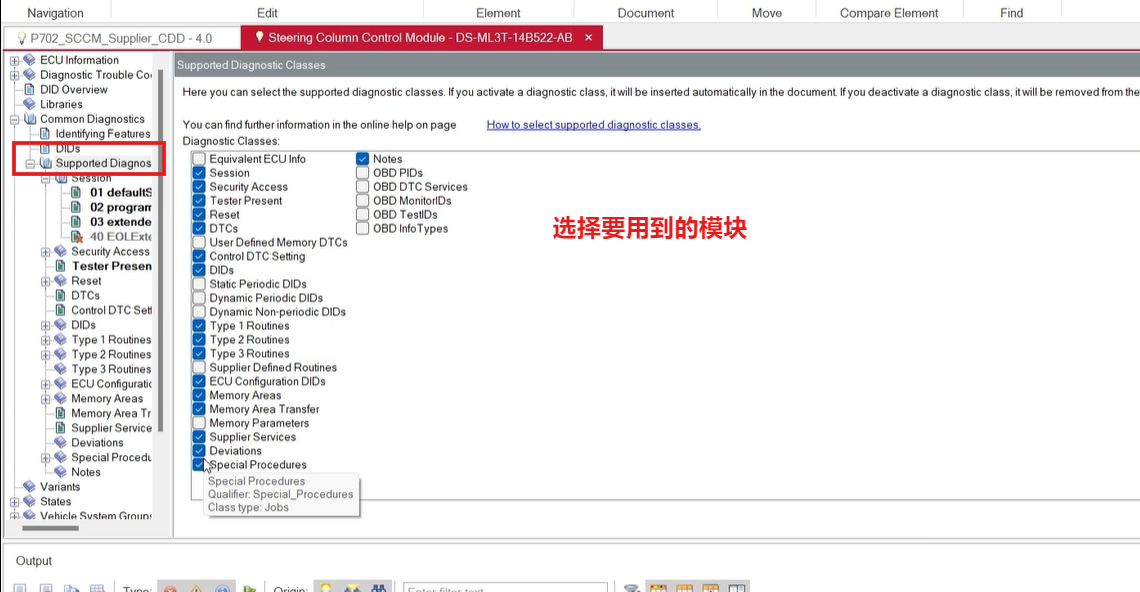The width and height of the screenshot is (1140, 592).
Task: Enable User Defined Memory DTCs checkbox
Action: [199, 242]
